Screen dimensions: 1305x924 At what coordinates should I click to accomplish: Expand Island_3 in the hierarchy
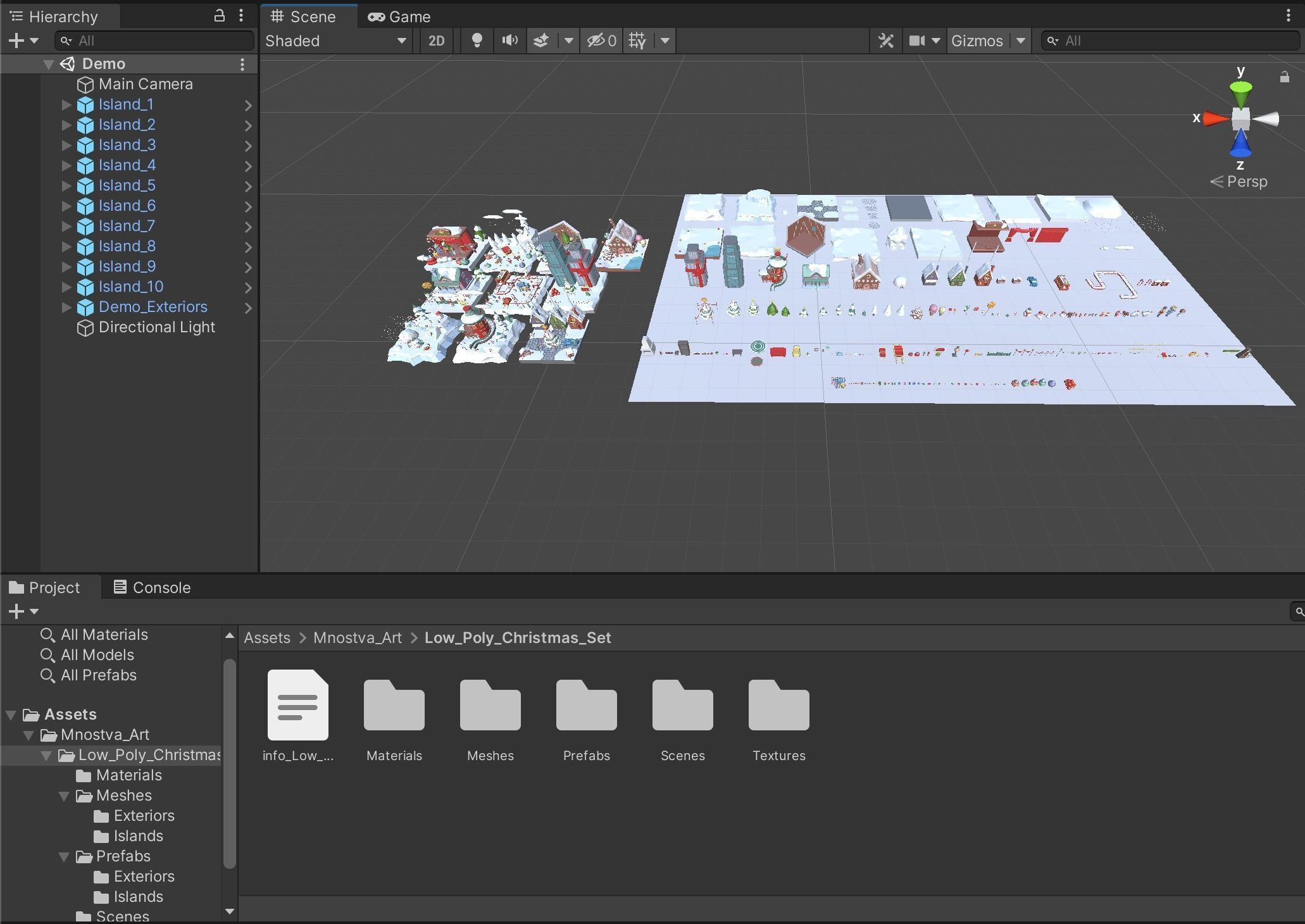pyautogui.click(x=66, y=145)
